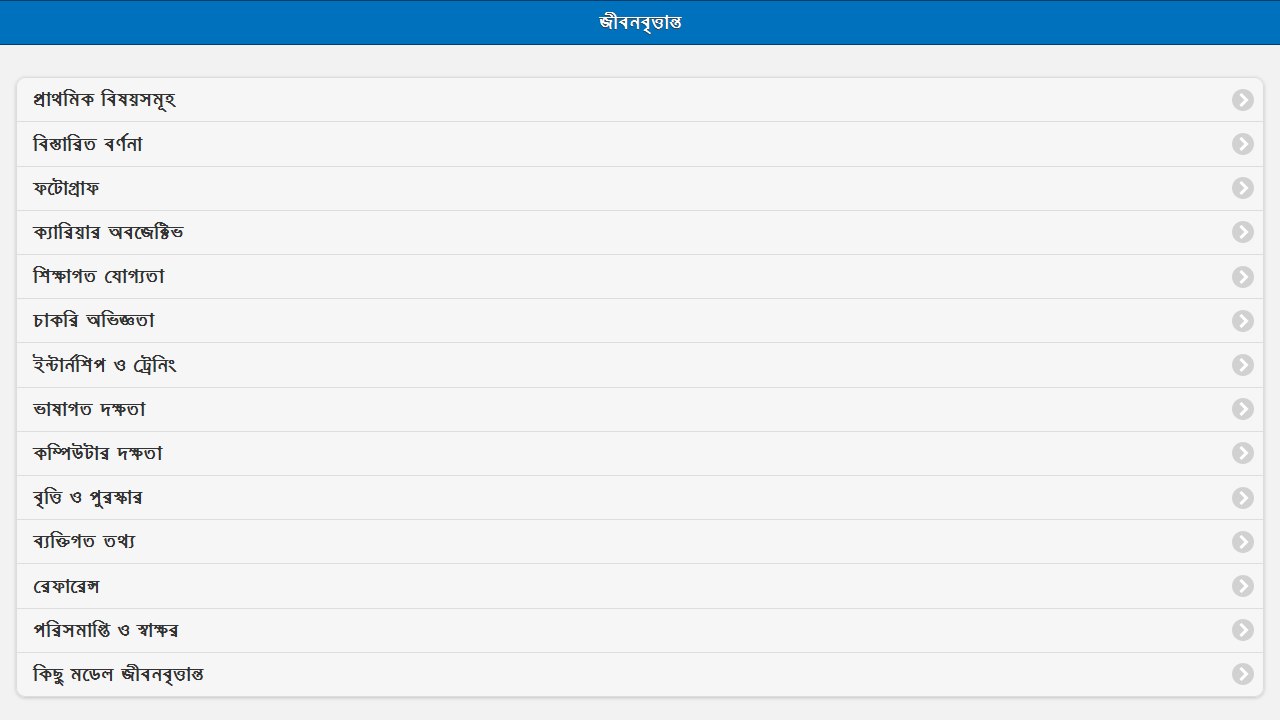This screenshot has height=720, width=1280.
Task: Expand কিছু মডেল জীবনবৃত্তান্ত via its chevron
Action: coord(1243,674)
